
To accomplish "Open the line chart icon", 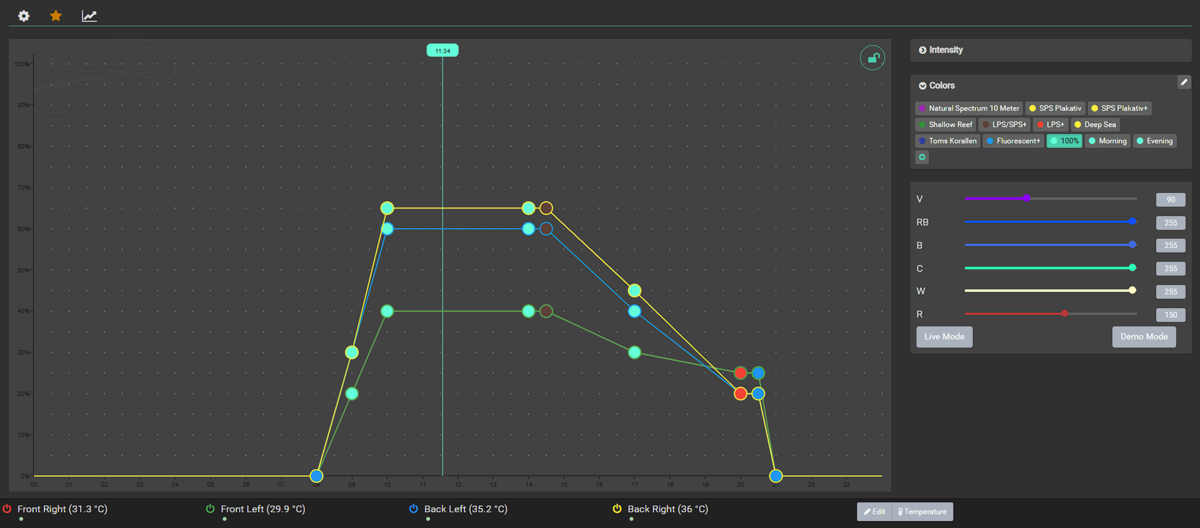I will 89,16.
